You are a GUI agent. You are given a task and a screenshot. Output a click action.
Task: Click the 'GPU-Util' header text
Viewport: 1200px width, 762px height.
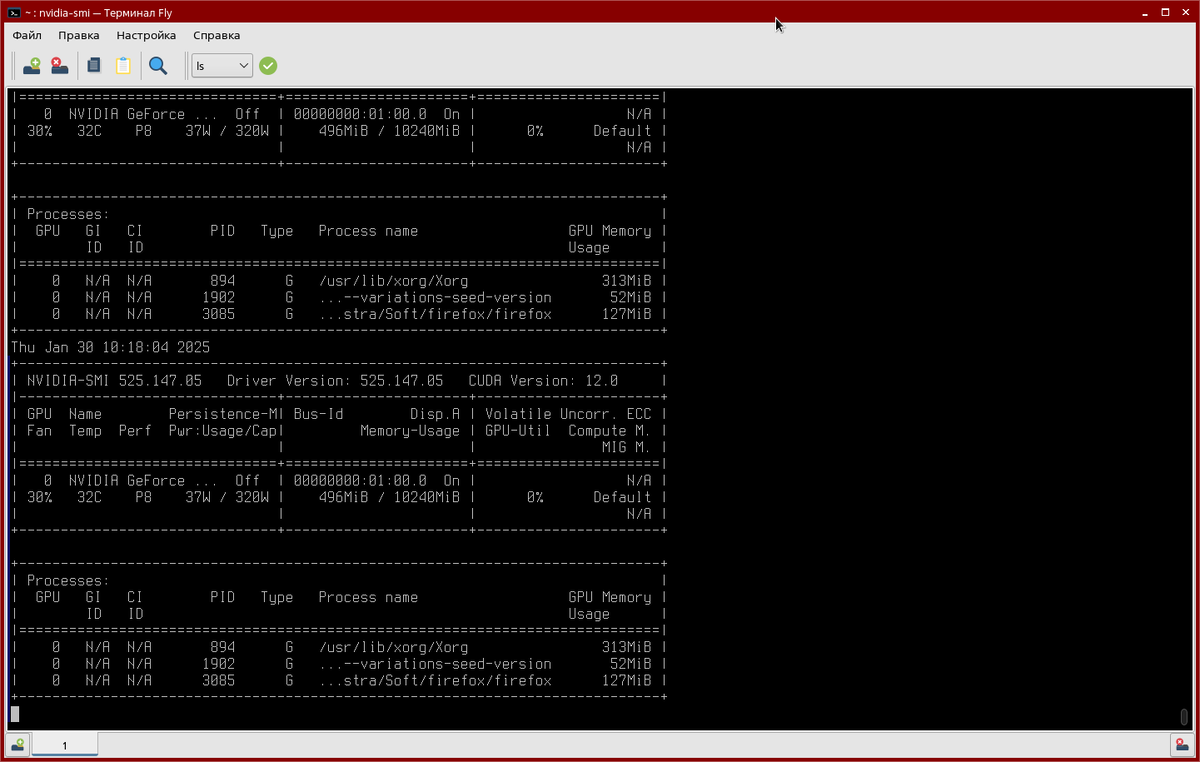tap(518, 431)
